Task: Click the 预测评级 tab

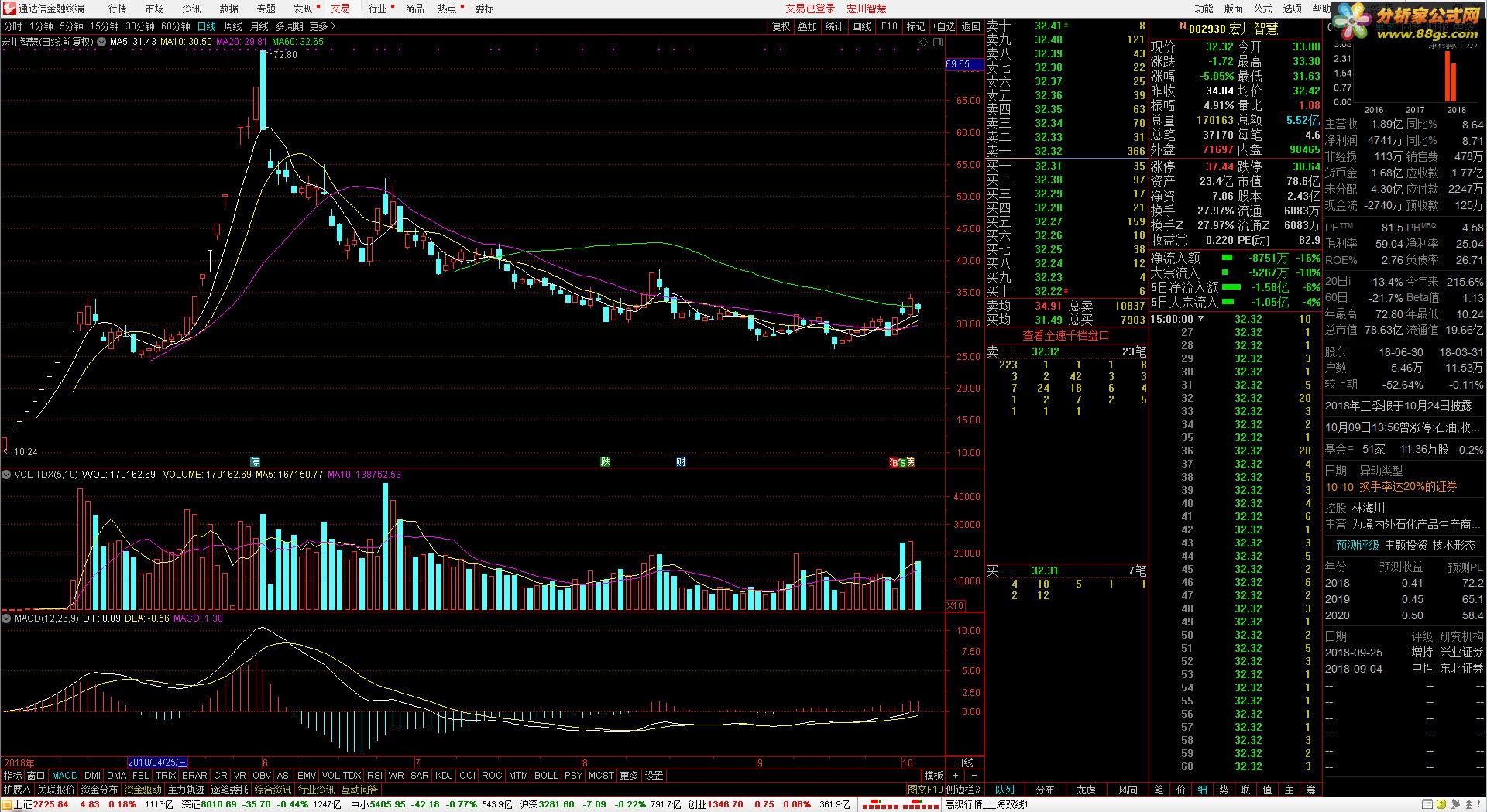Action: coord(1357,545)
